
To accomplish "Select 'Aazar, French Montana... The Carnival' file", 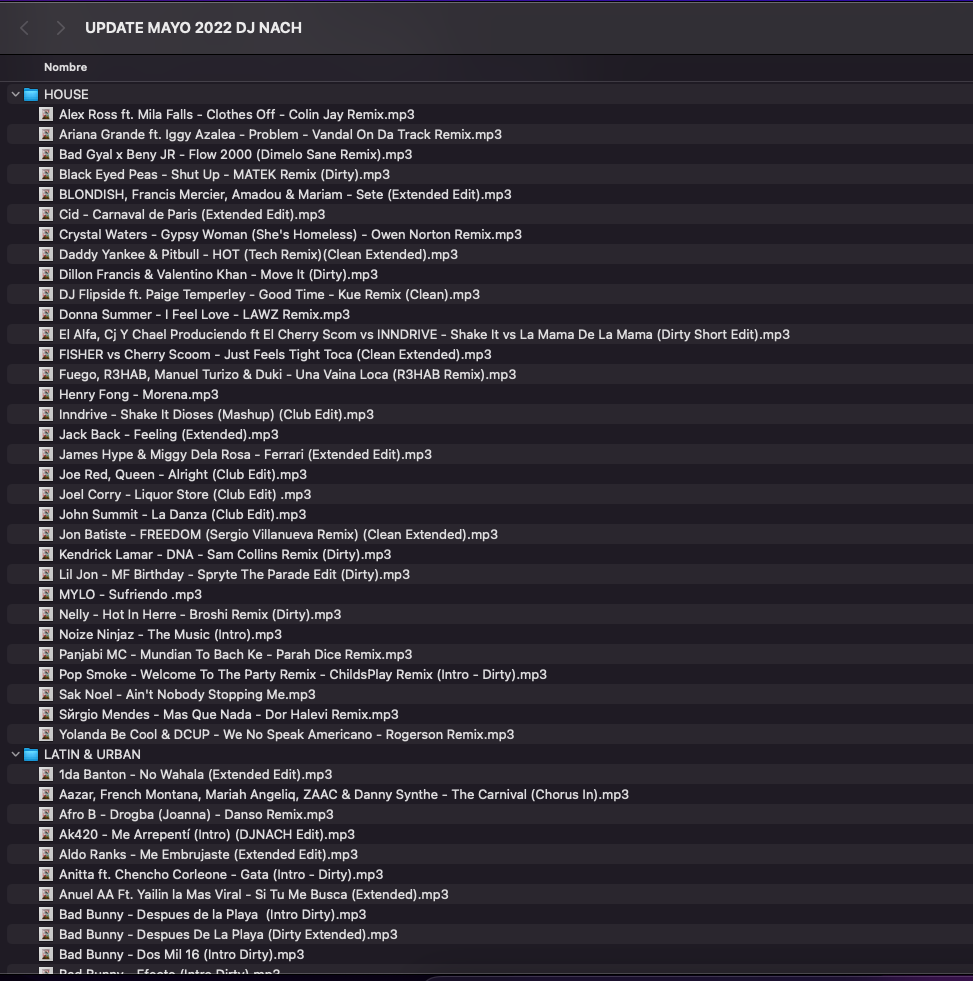I will (x=344, y=795).
